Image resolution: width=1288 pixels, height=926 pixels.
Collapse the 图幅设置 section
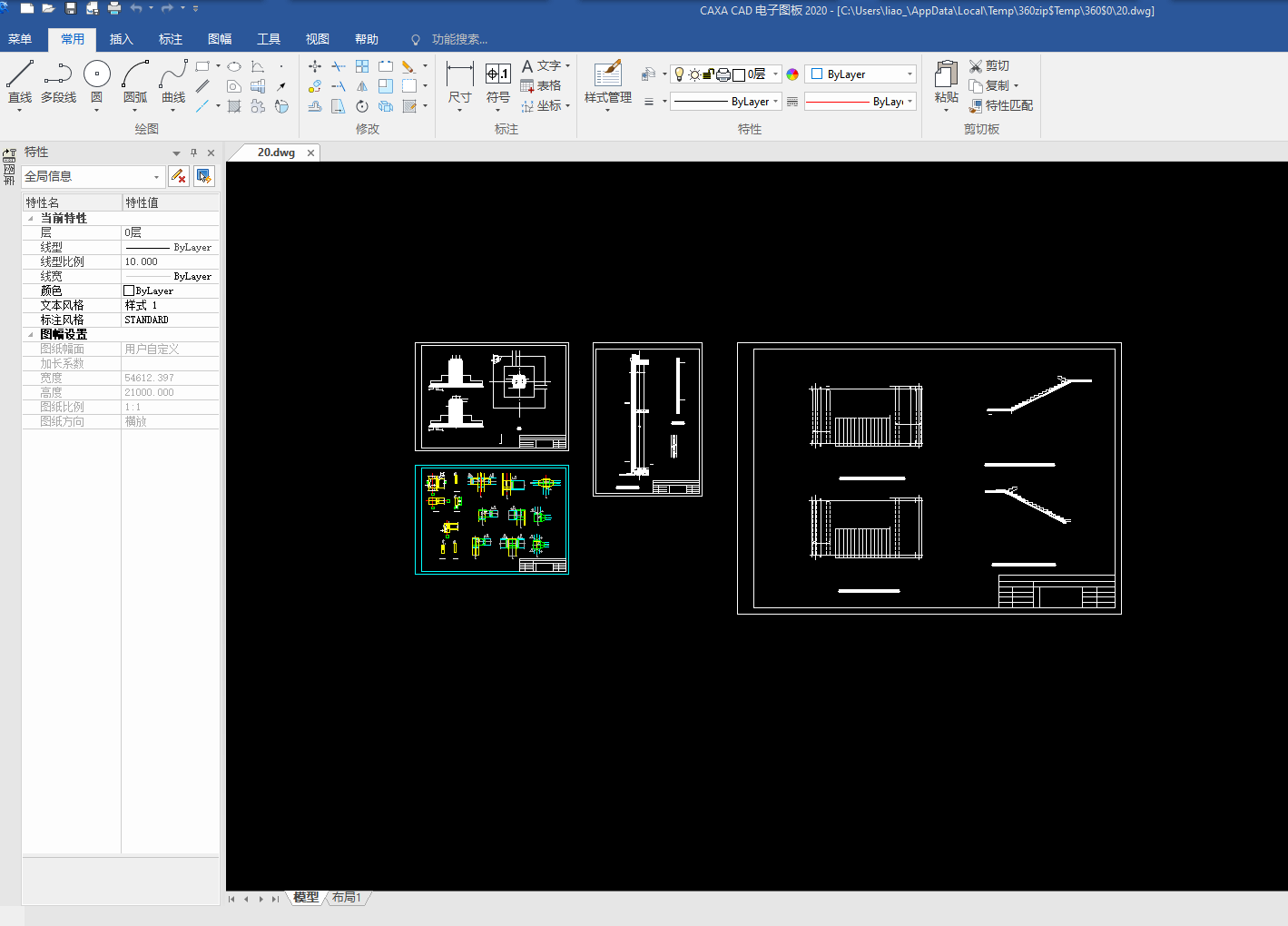tap(30, 335)
